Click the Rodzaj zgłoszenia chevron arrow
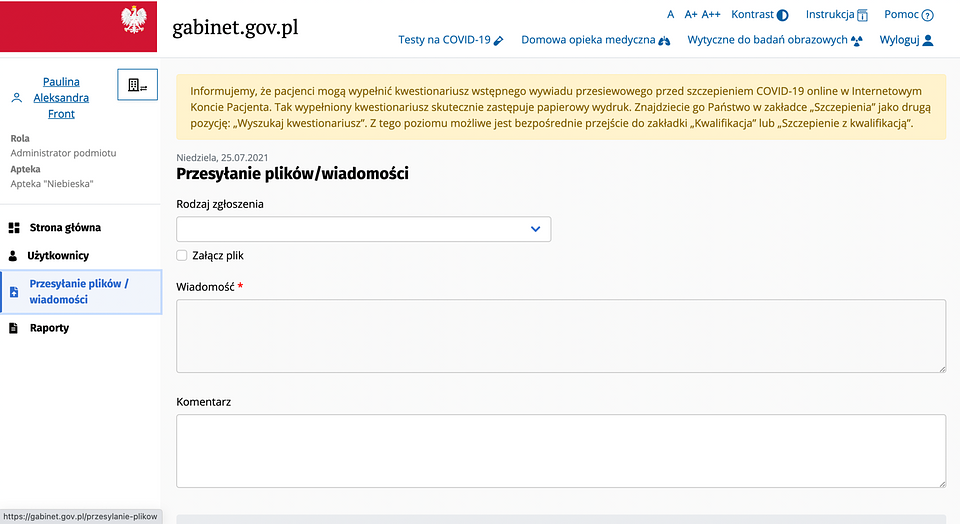 (x=536, y=229)
